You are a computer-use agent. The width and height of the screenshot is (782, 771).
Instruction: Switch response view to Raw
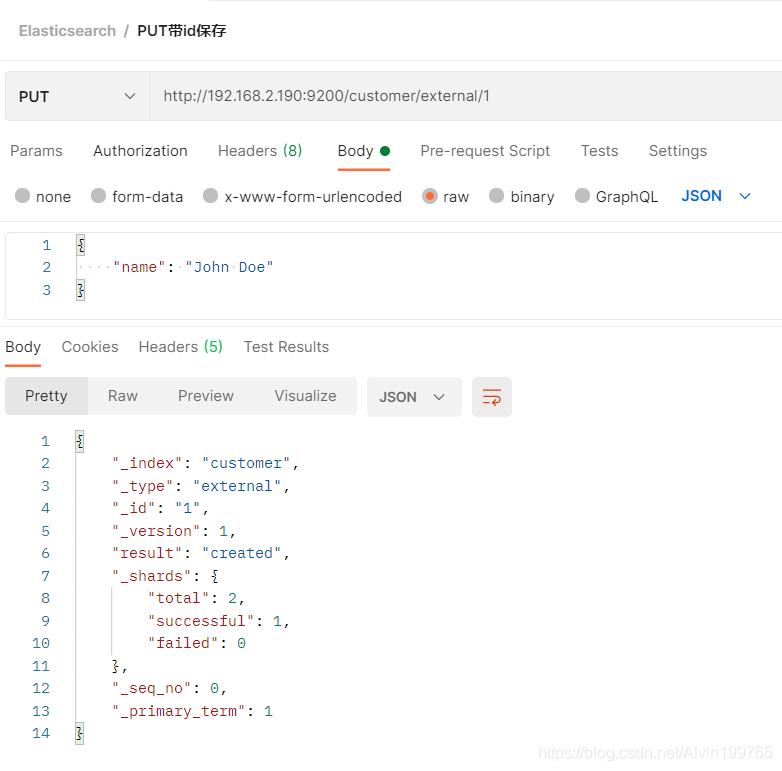123,396
